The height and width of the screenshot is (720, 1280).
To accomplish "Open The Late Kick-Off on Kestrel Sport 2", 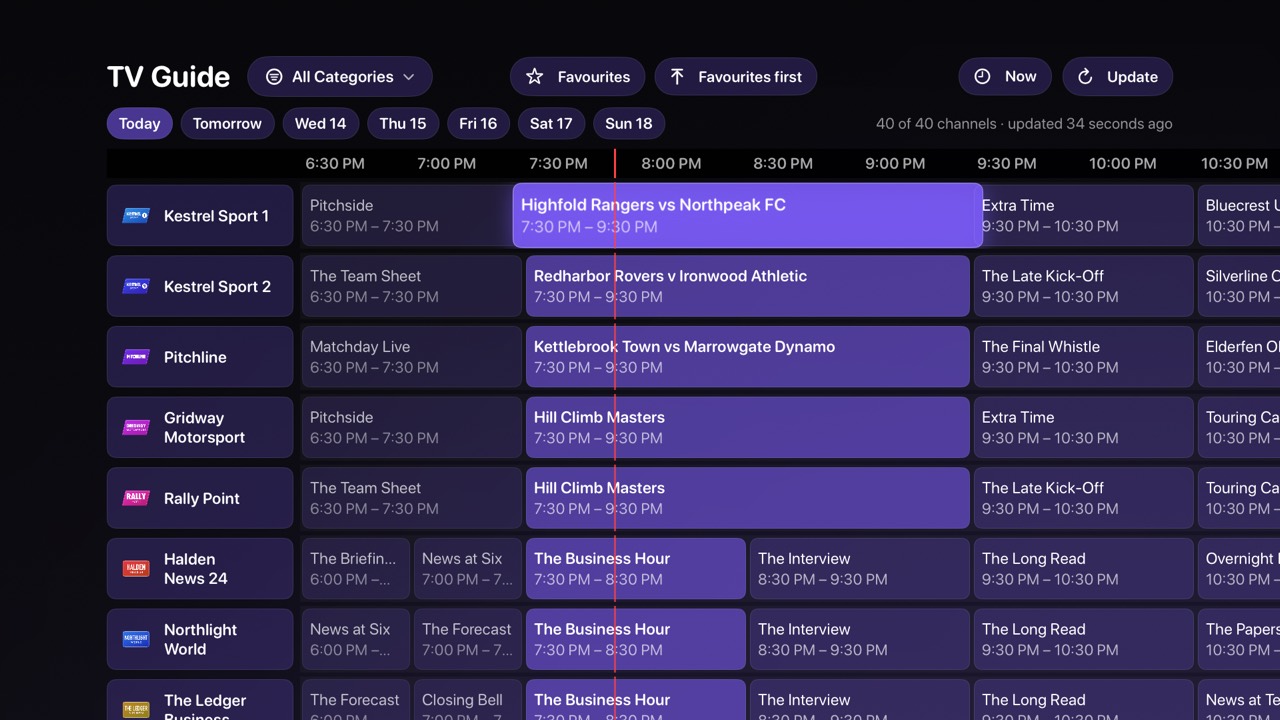I will point(1084,286).
